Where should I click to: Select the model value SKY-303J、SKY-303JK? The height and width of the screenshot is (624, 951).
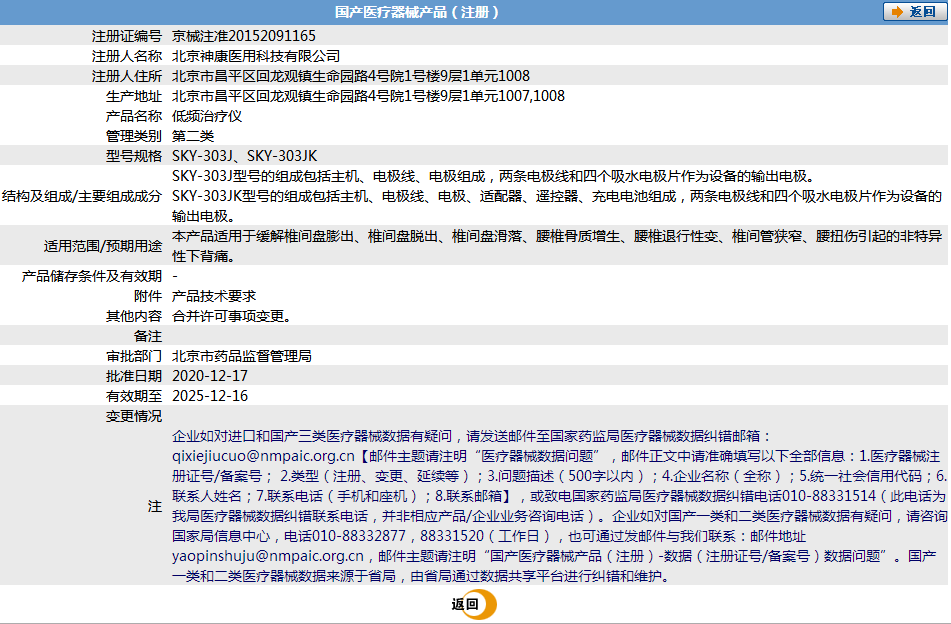244,156
